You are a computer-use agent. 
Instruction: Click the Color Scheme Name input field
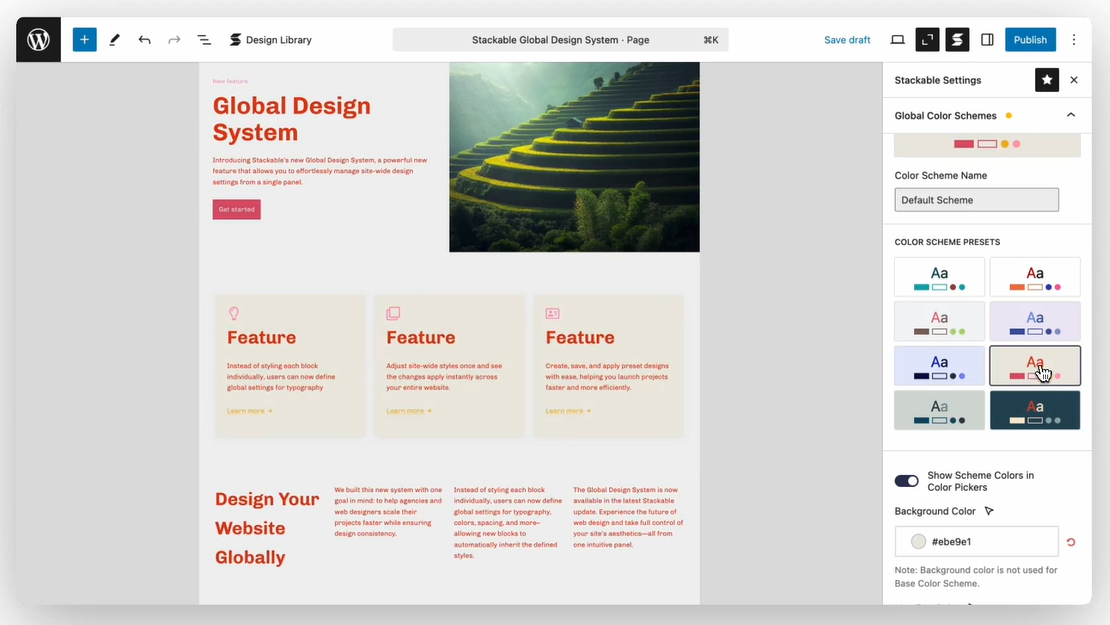point(975,199)
